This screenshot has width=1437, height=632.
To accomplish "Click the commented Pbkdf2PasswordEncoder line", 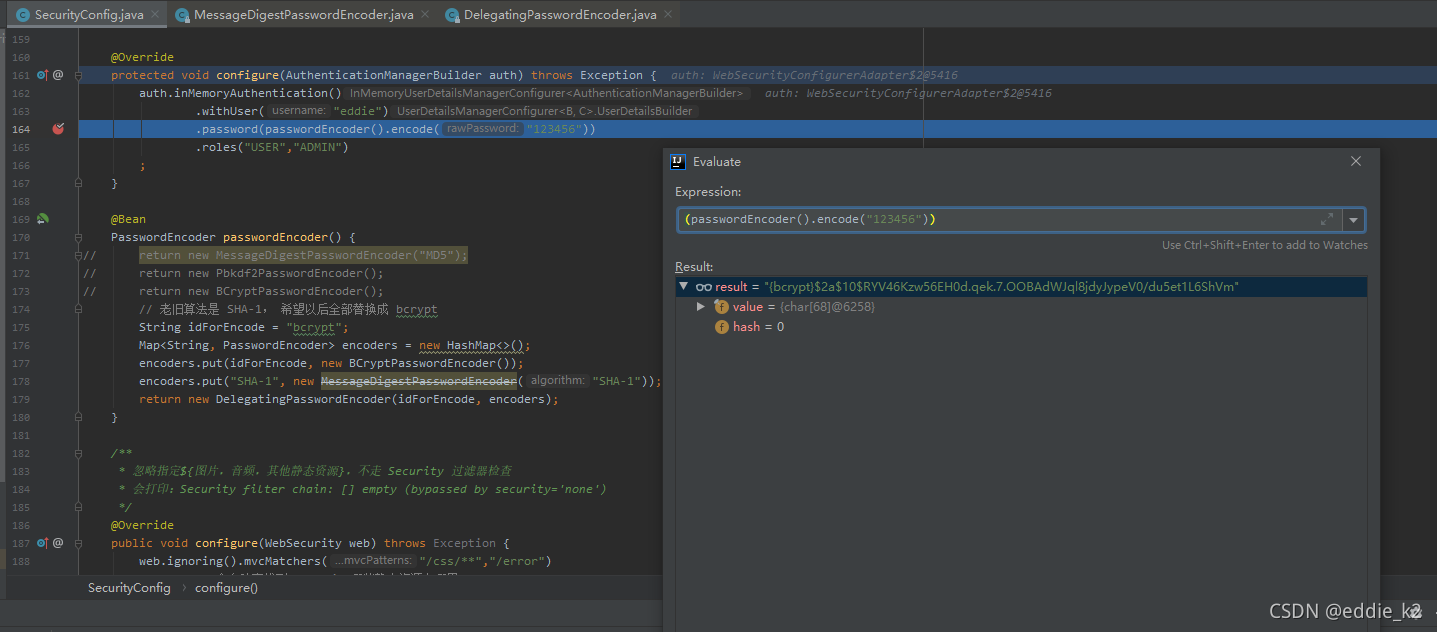I will pyautogui.click(x=261, y=273).
